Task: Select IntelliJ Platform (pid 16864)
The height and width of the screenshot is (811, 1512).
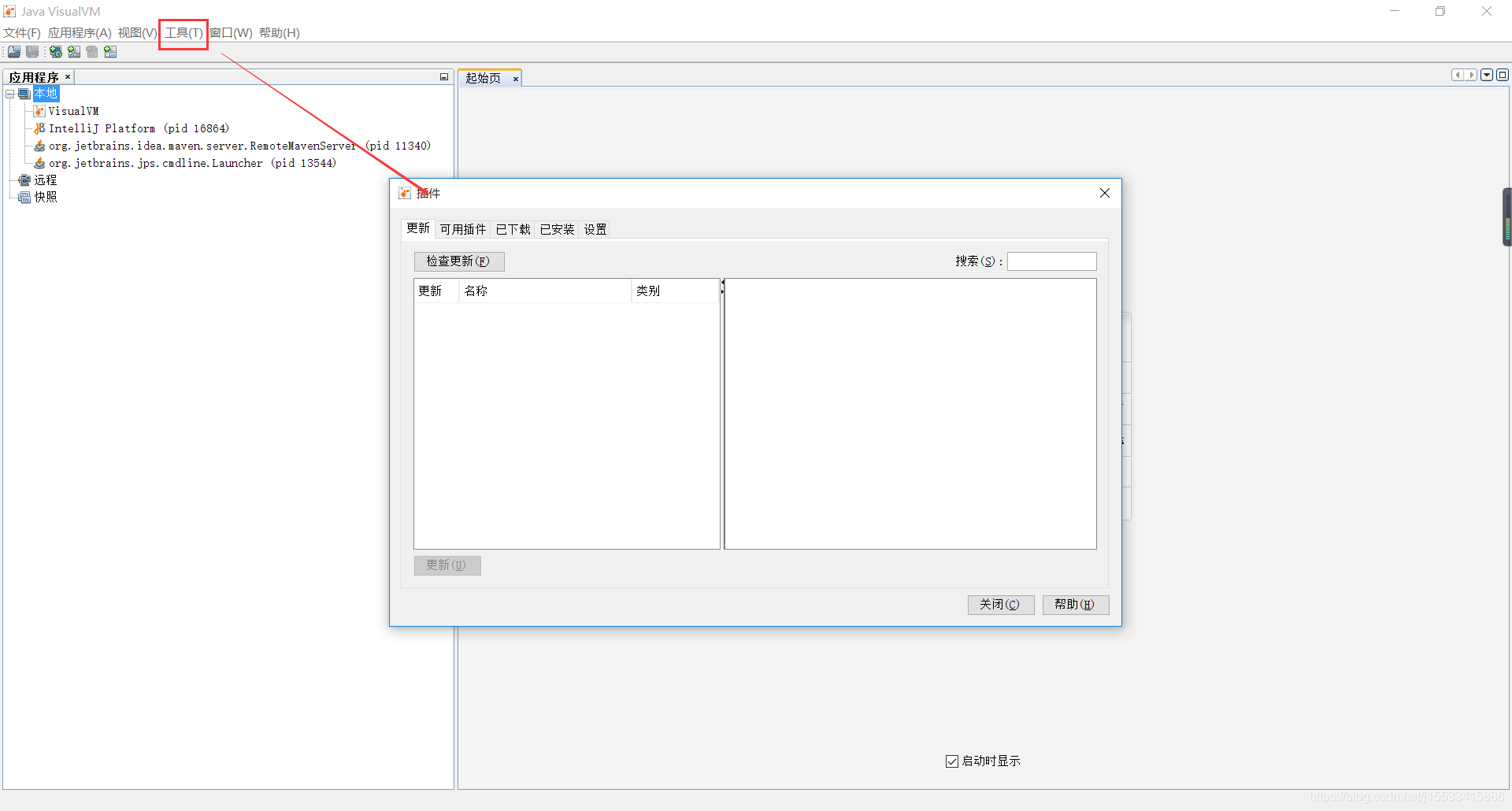Action: [139, 128]
